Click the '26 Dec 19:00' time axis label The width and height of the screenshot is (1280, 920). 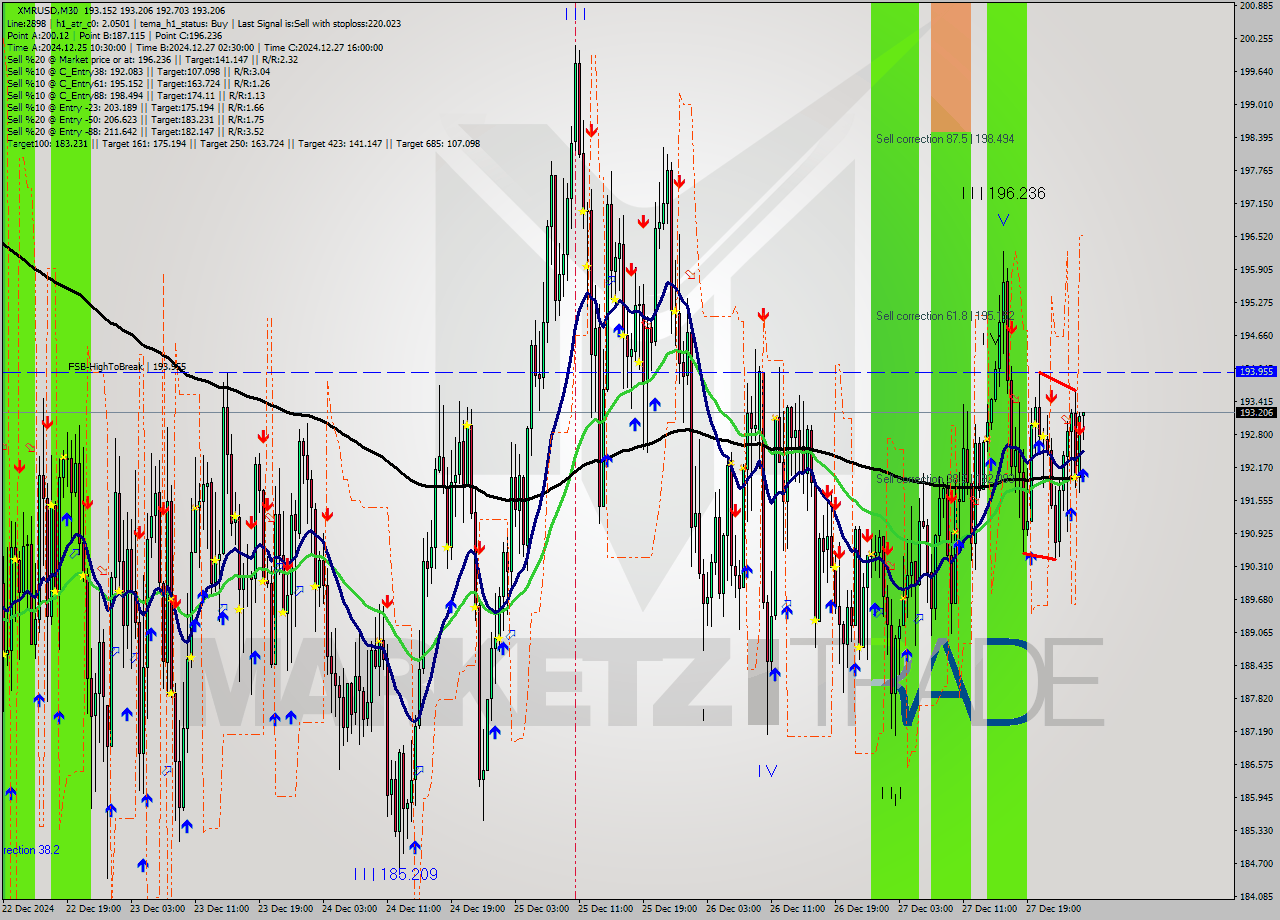tap(862, 909)
